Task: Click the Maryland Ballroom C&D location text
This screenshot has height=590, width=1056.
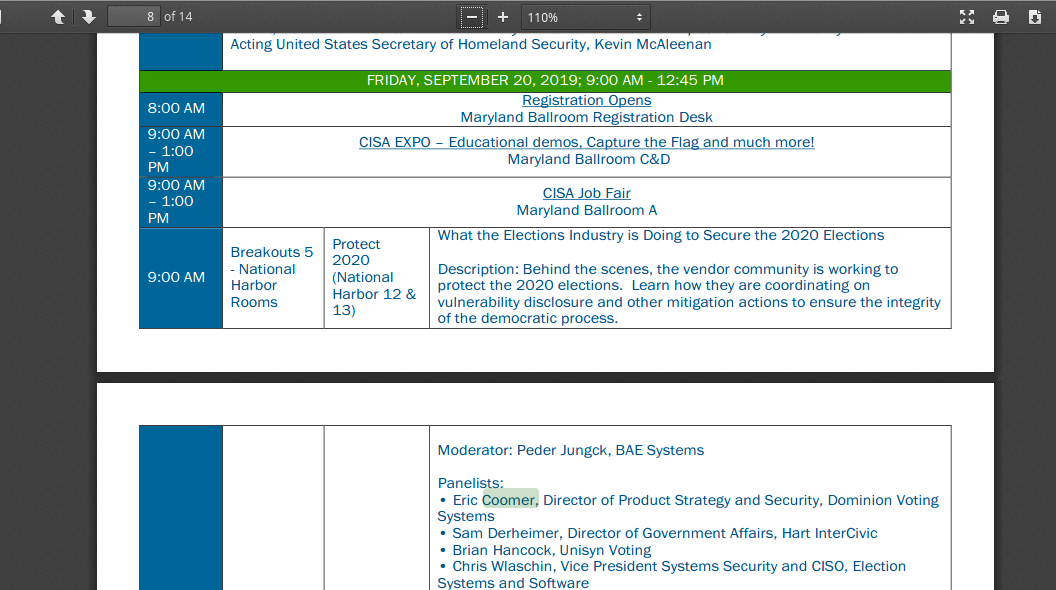Action: point(589,160)
